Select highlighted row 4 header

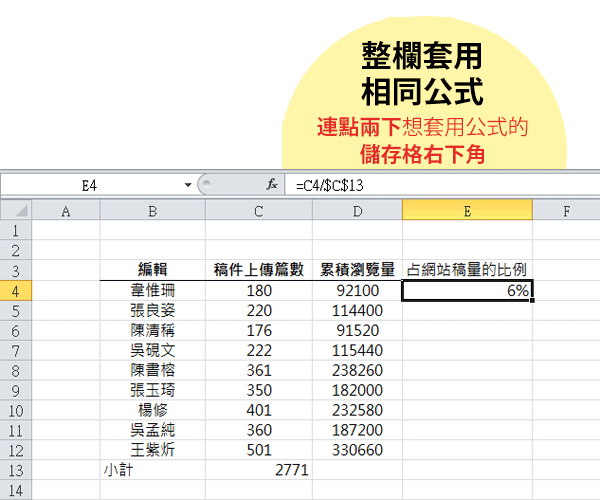coord(16,291)
